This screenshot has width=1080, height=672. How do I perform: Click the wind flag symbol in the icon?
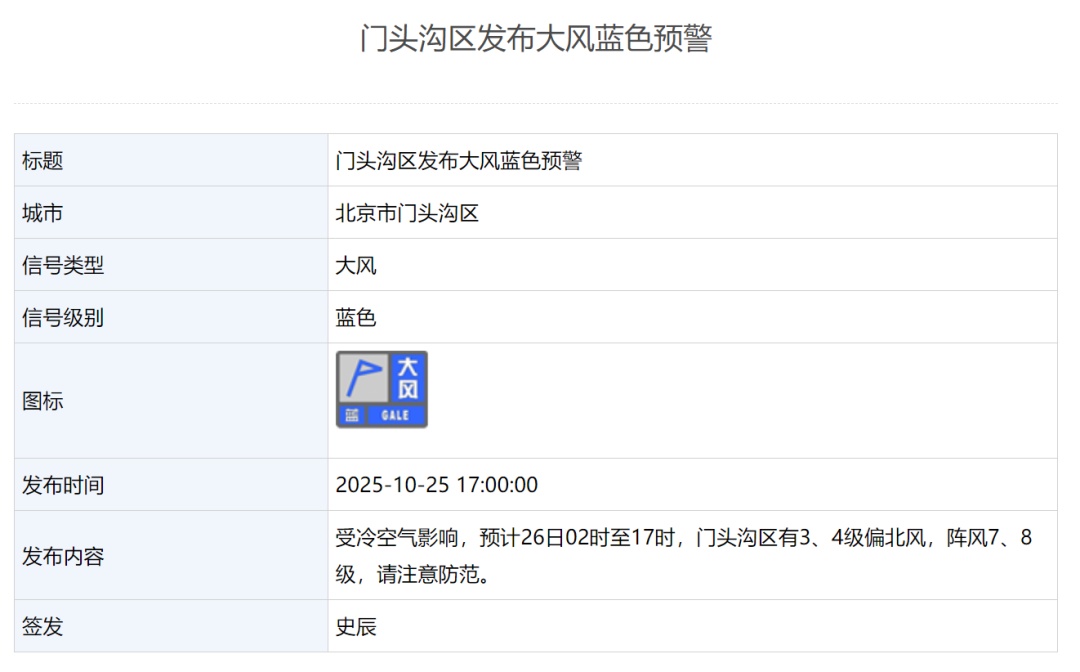366,378
